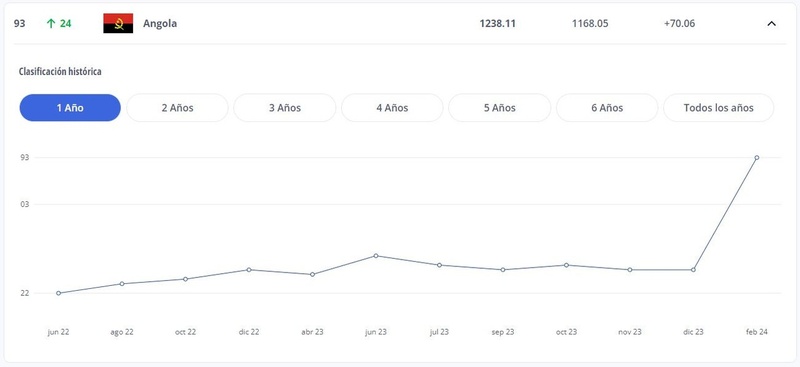Click the feb 24 data point

(x=757, y=158)
